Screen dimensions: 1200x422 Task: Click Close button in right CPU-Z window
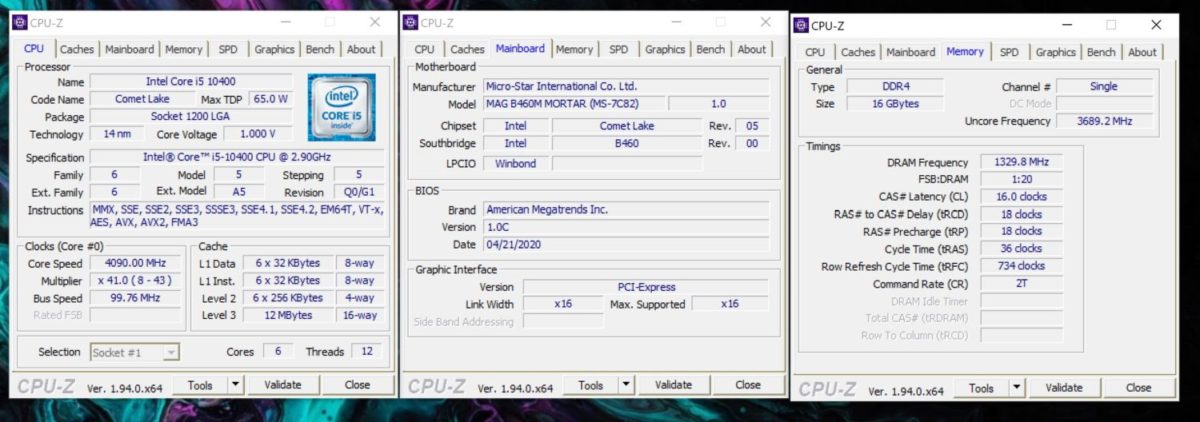[x=1139, y=388]
